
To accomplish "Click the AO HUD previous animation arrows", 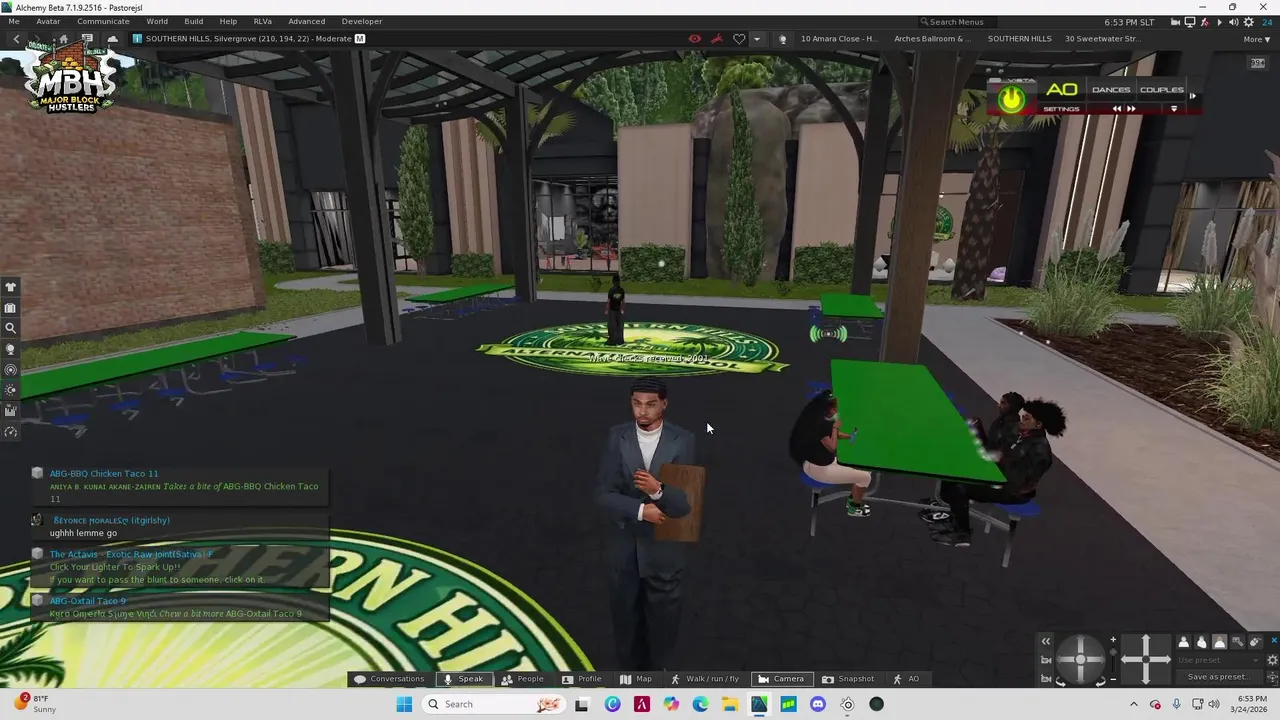I will pos(1117,109).
